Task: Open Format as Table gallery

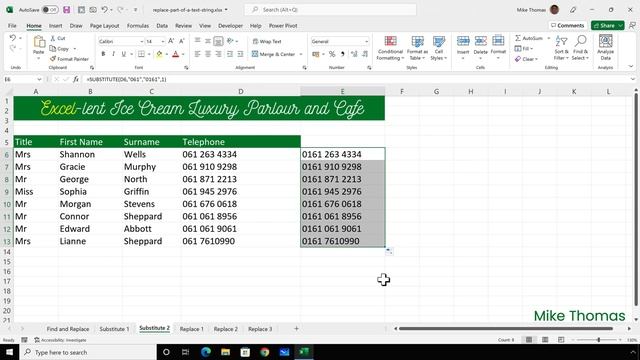Action: (417, 48)
